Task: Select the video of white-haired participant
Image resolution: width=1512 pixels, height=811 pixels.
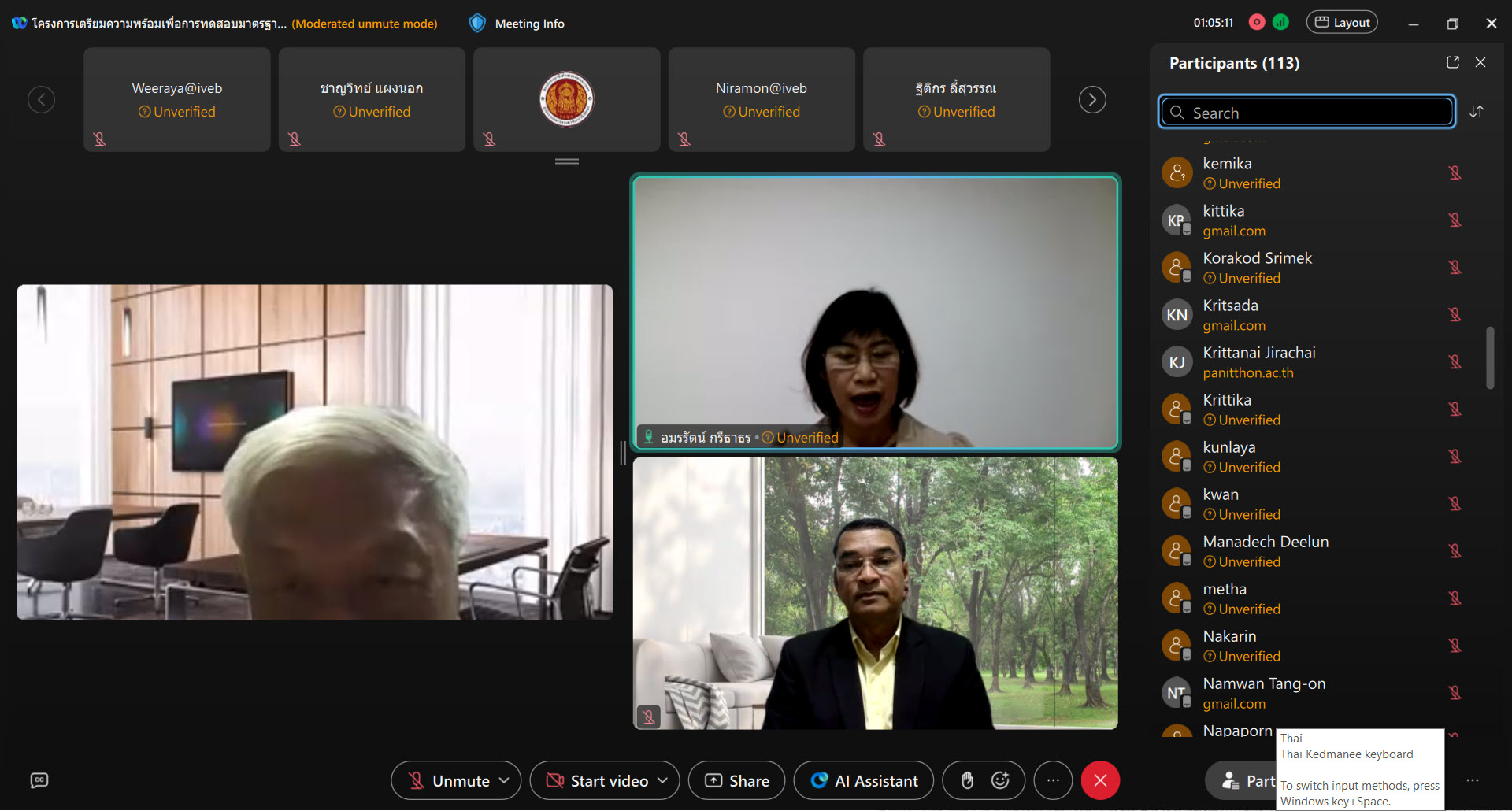Action: 315,452
